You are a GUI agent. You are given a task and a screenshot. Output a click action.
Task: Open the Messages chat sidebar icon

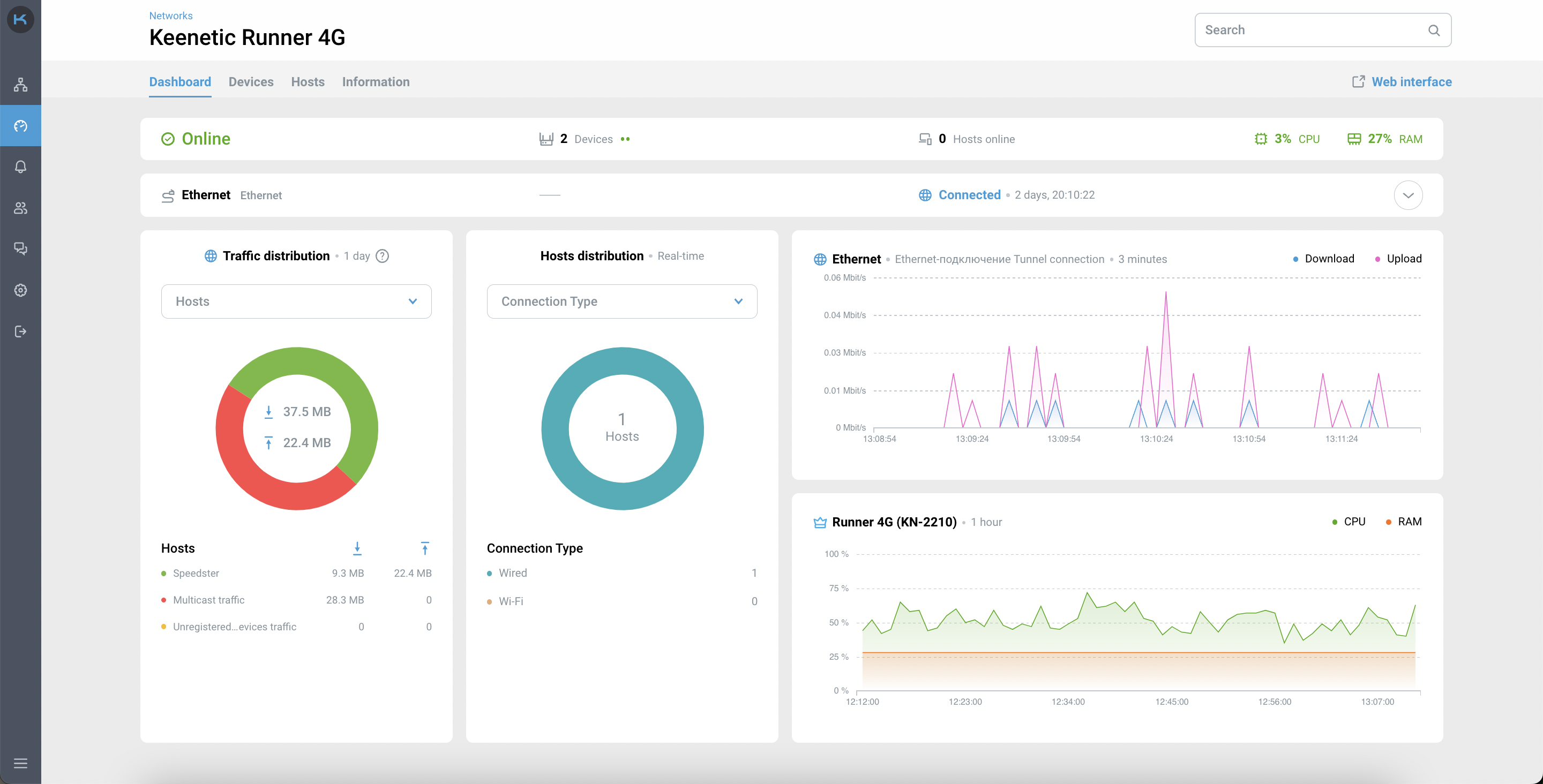point(20,248)
